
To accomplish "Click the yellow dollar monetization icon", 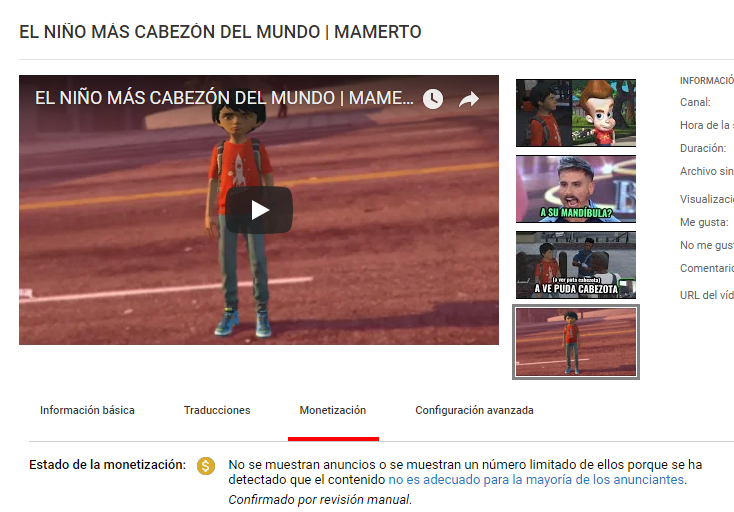I will [206, 466].
